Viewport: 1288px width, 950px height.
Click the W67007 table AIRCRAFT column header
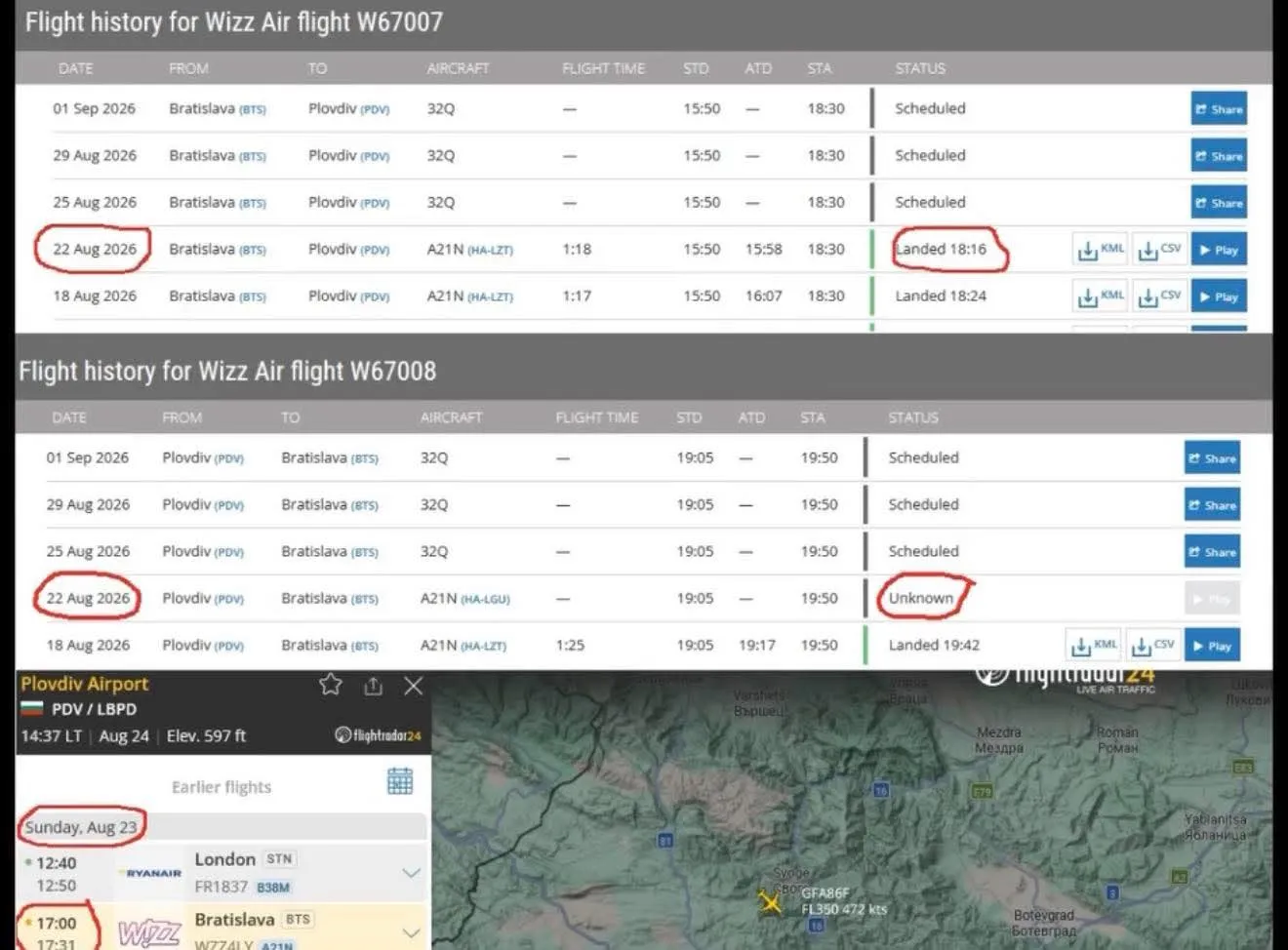(x=458, y=68)
